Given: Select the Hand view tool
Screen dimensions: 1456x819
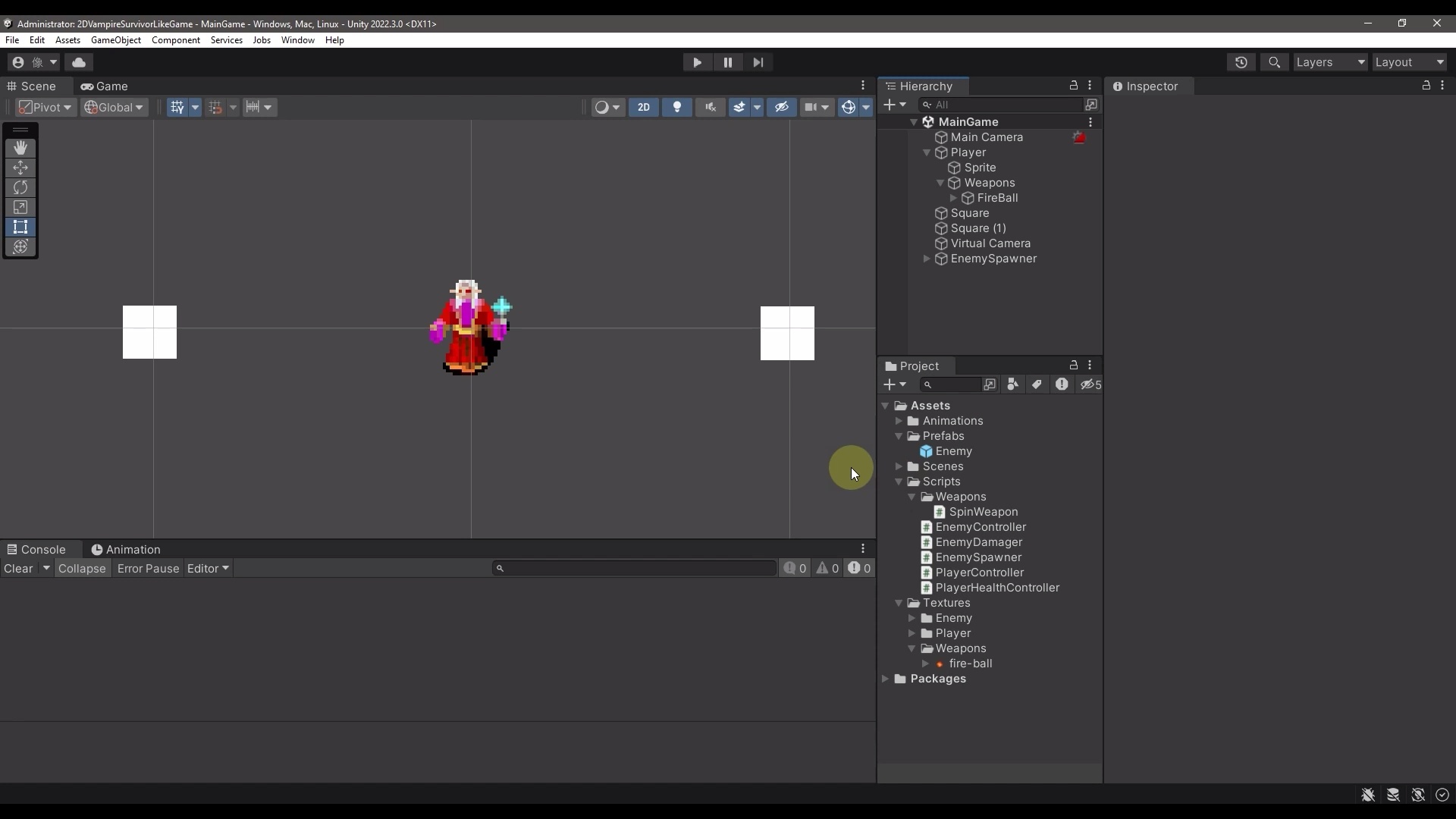Looking at the screenshot, I should [20, 148].
